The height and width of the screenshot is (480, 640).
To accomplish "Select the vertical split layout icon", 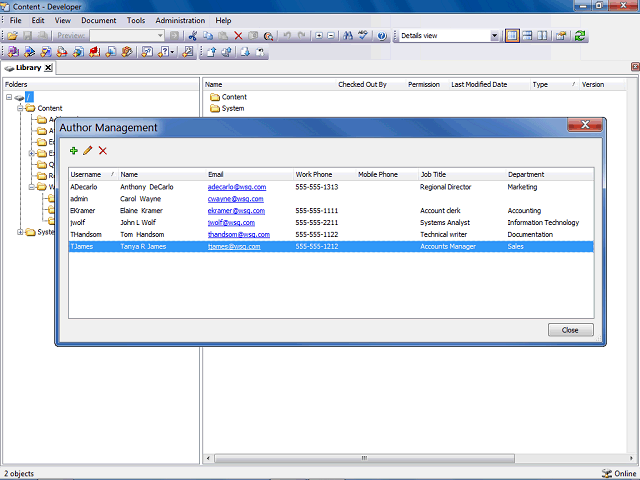I will 542,36.
